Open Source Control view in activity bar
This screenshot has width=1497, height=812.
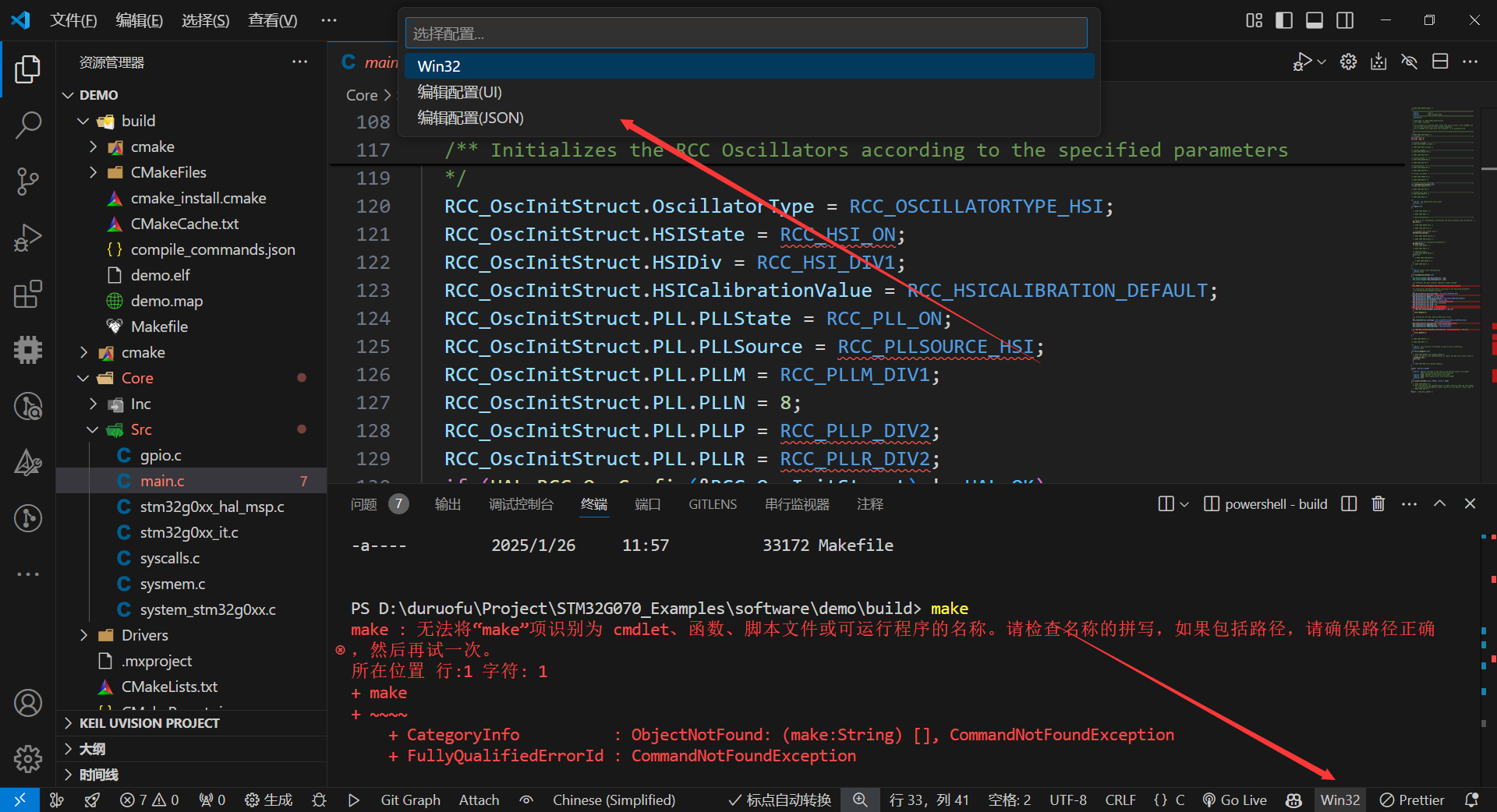28,181
